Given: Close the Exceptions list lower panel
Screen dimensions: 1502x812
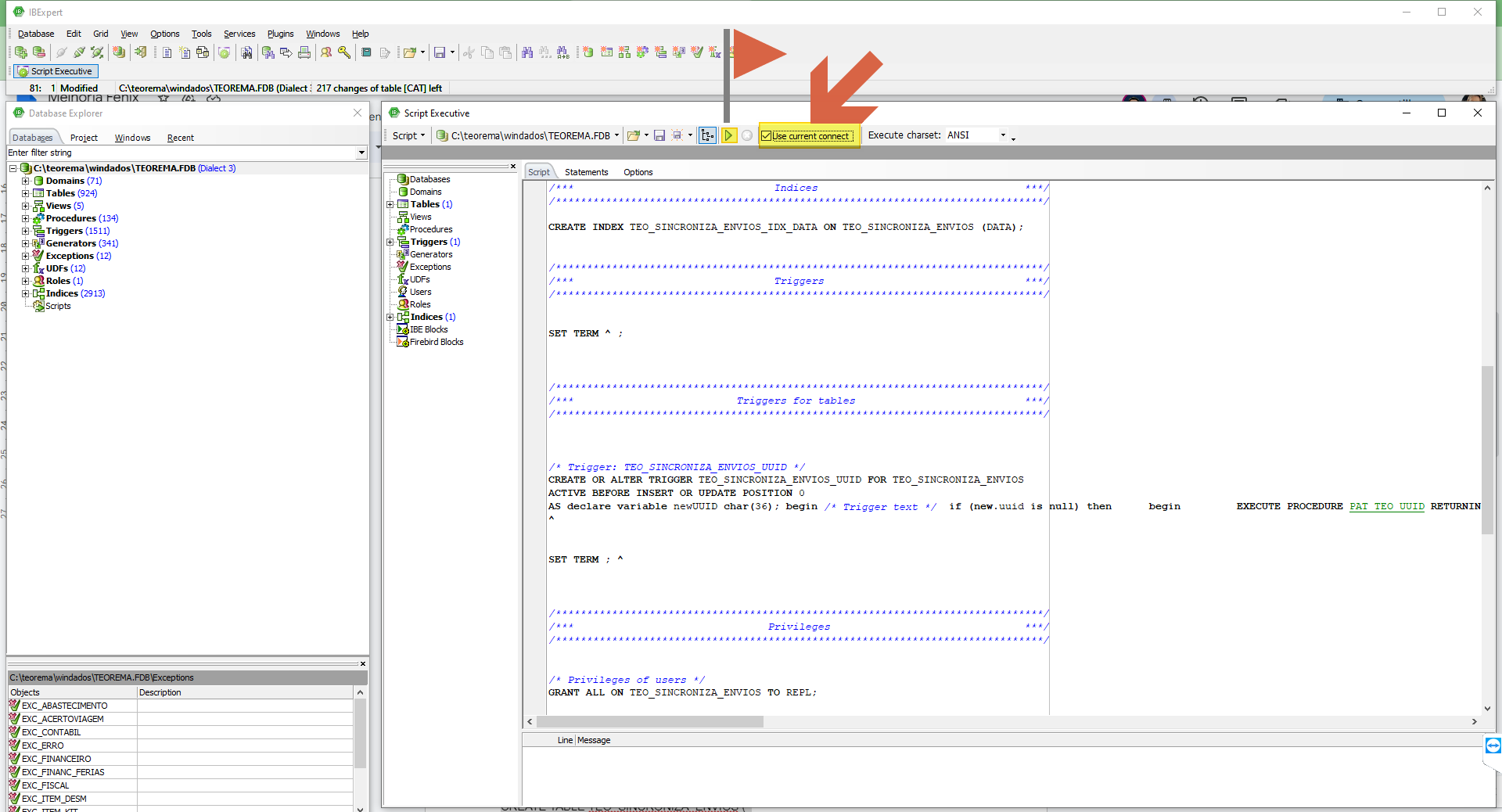Looking at the screenshot, I should click(x=362, y=663).
